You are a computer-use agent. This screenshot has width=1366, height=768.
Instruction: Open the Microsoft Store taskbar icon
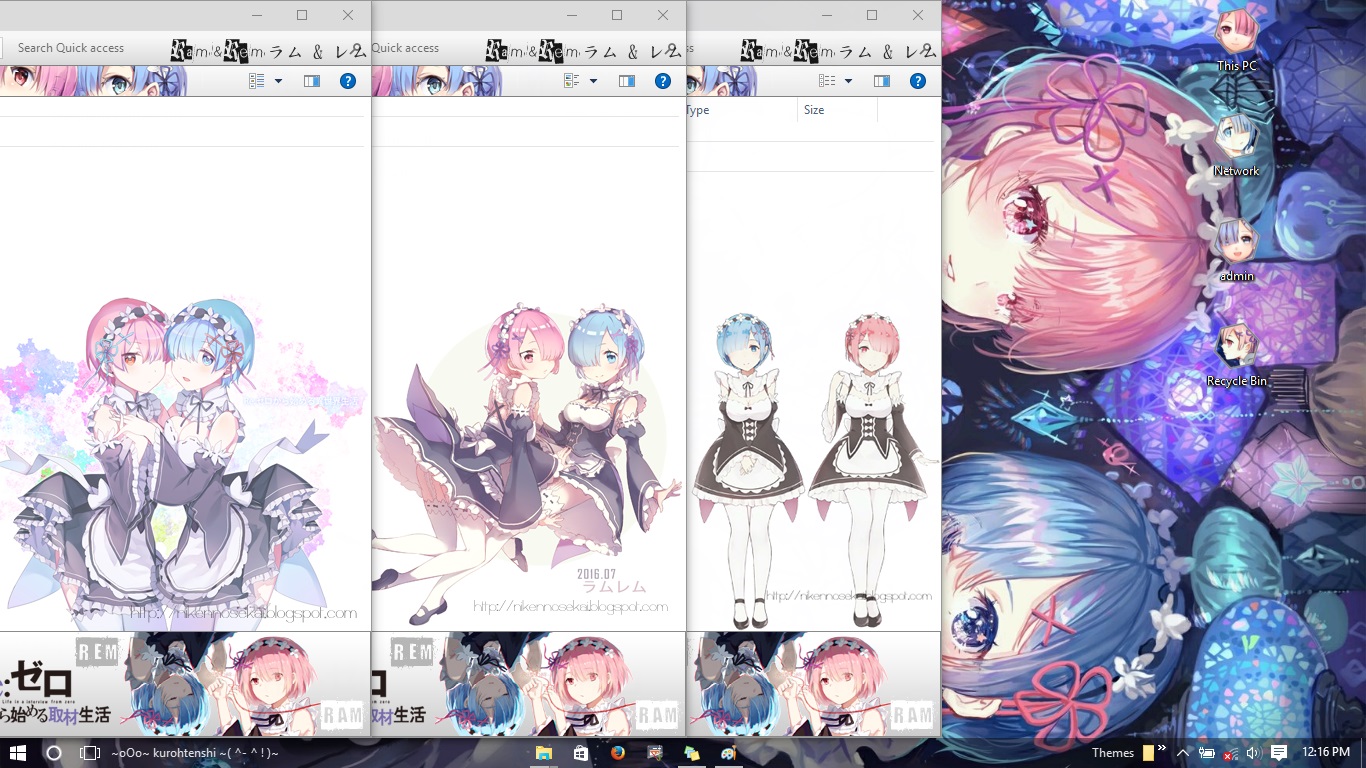[x=580, y=752]
